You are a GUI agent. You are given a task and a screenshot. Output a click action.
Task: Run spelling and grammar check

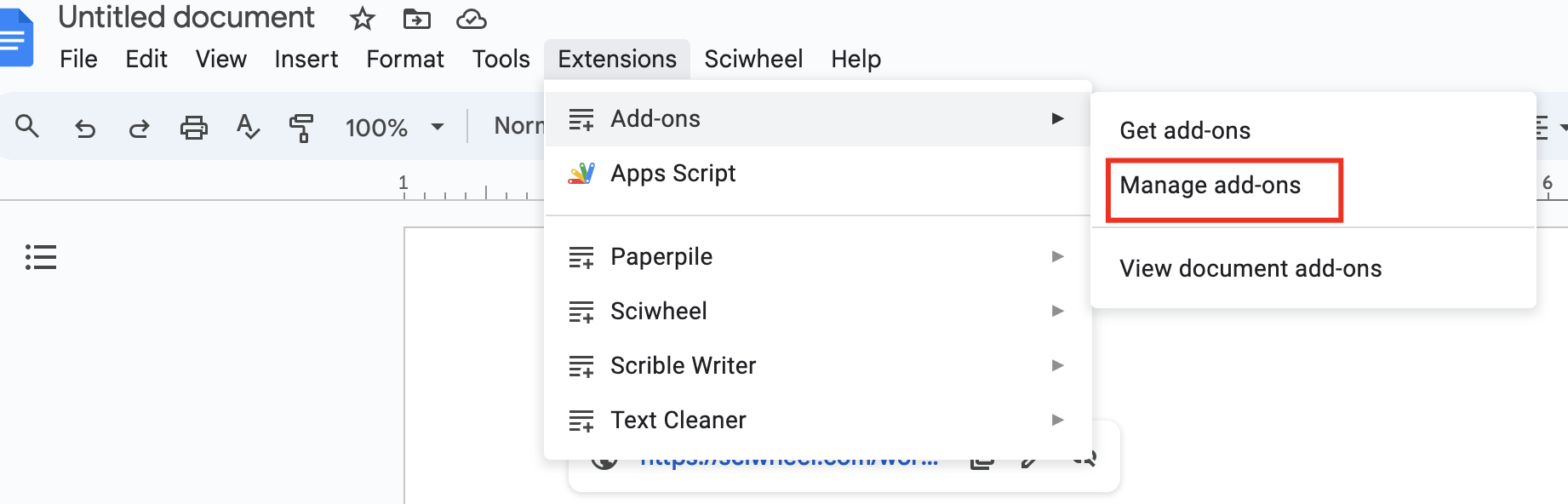click(248, 127)
